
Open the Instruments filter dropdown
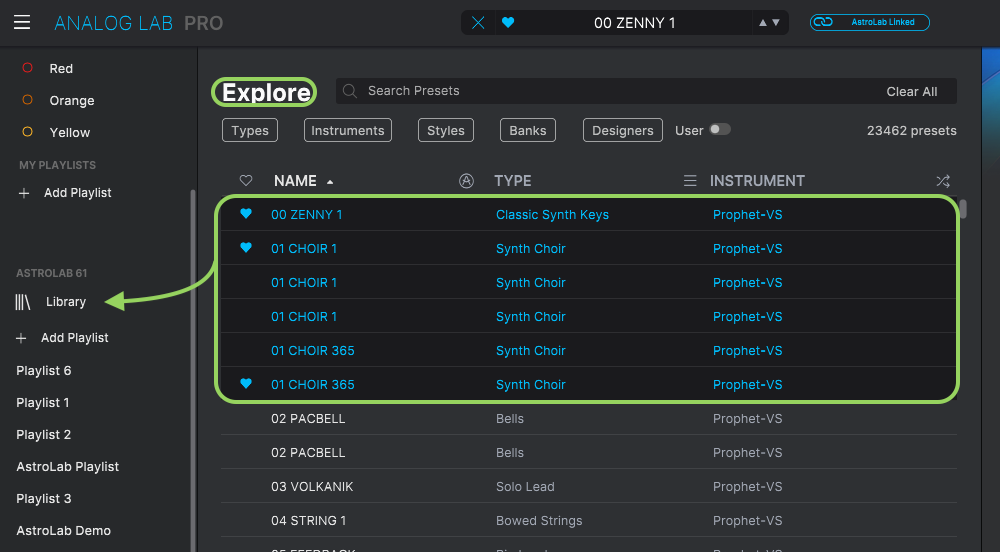click(348, 130)
